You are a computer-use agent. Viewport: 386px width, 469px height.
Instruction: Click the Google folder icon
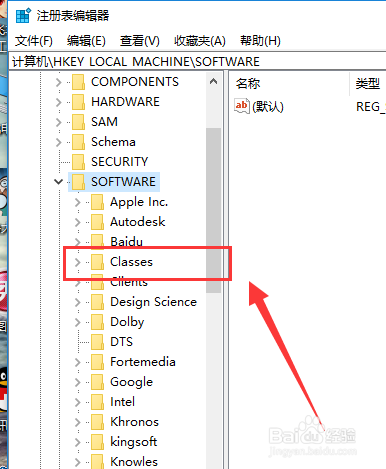[x=97, y=382]
